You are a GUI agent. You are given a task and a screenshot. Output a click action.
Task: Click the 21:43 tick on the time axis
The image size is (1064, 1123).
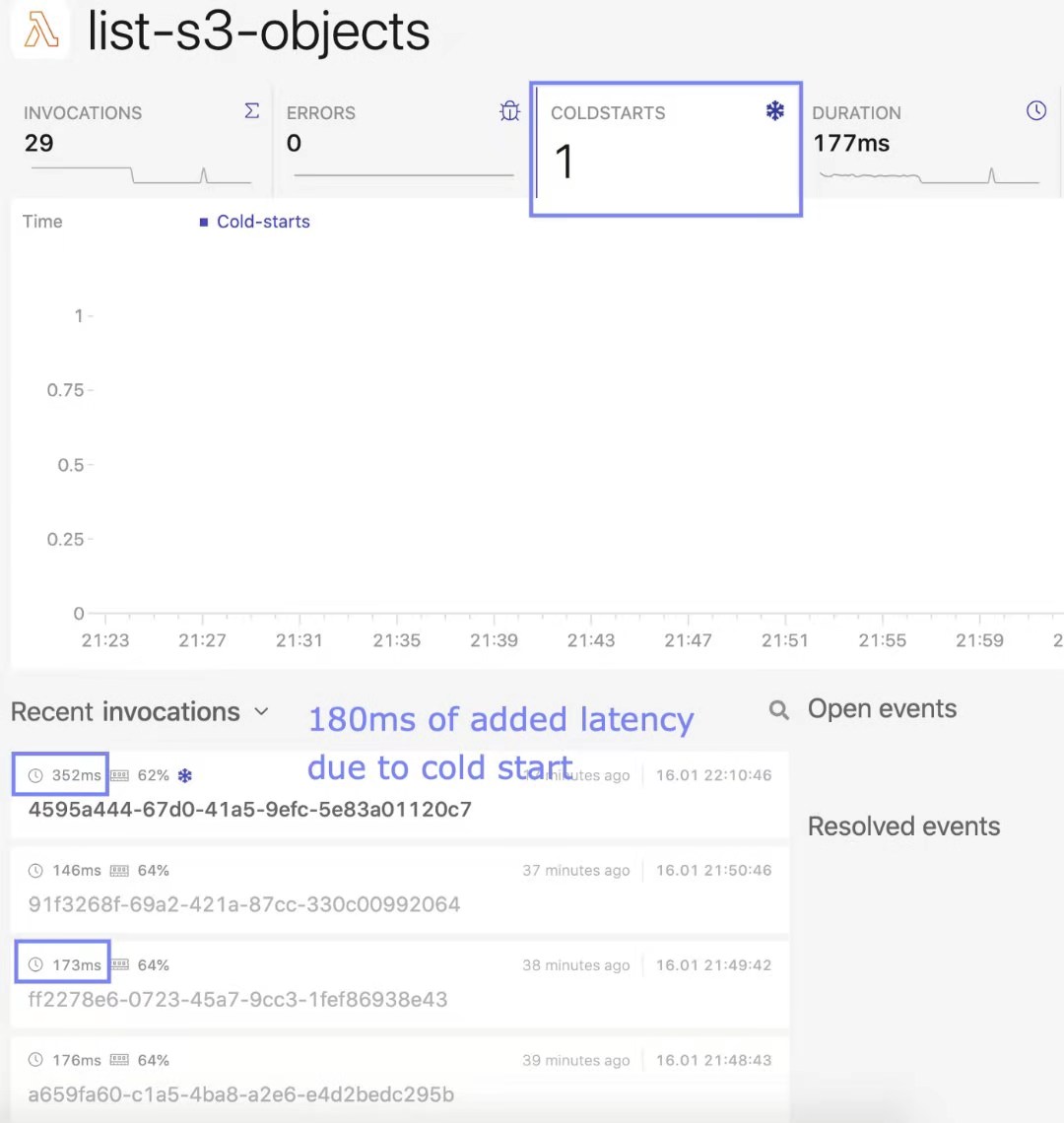coord(591,640)
